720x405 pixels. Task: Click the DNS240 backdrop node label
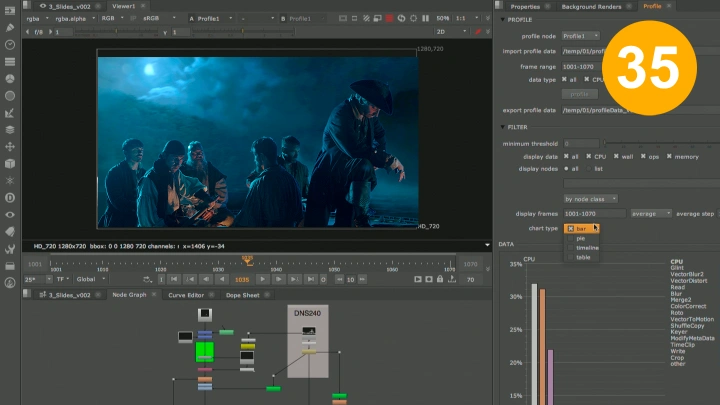pyautogui.click(x=307, y=313)
